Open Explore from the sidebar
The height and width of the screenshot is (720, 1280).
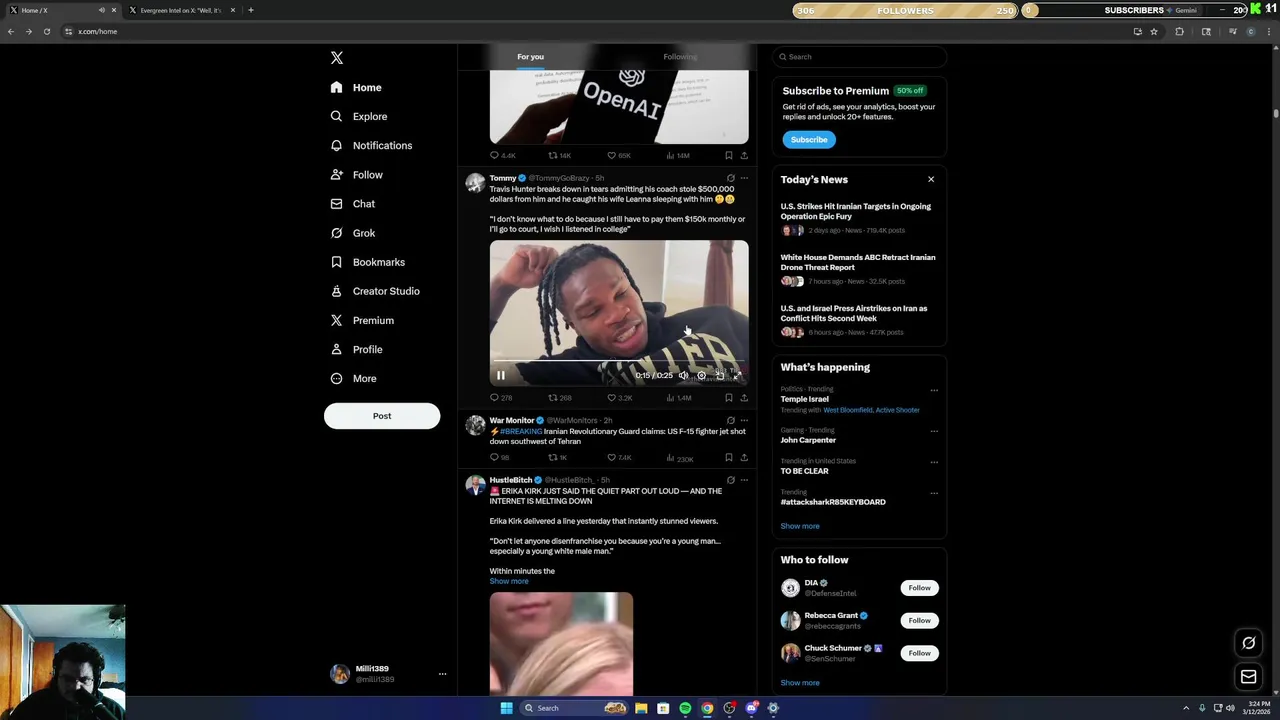tap(359, 116)
